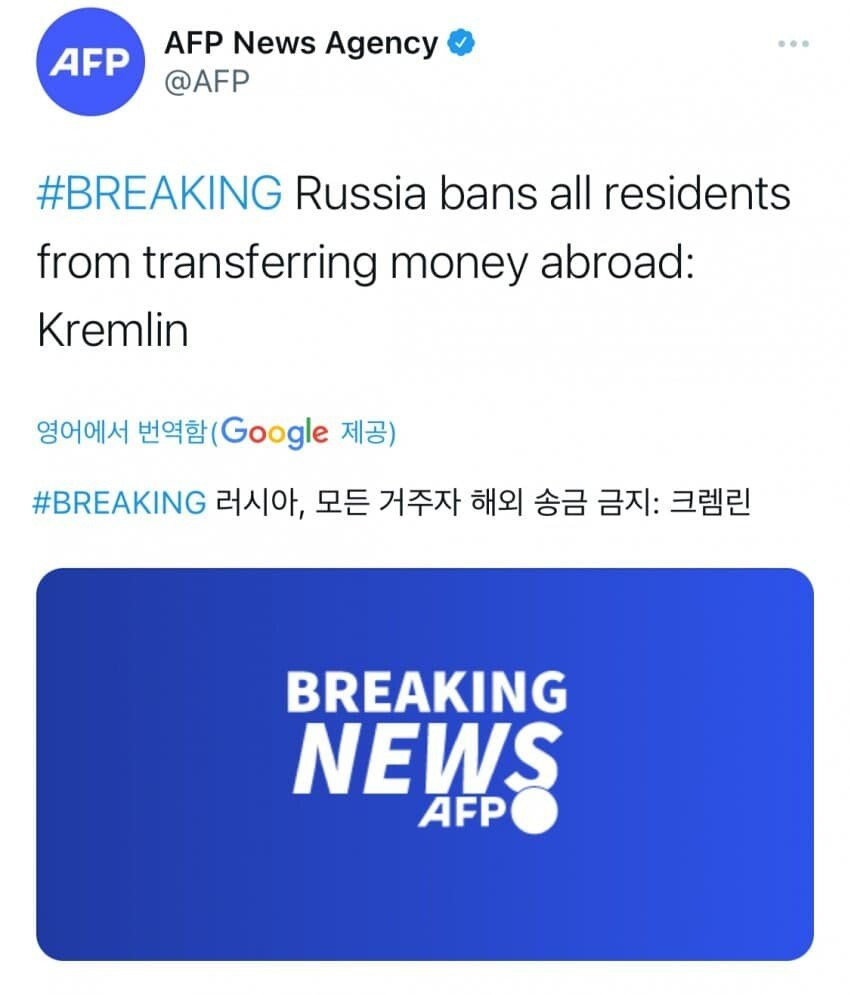
Task: Open the blue Breaking News image card
Action: click(x=425, y=765)
